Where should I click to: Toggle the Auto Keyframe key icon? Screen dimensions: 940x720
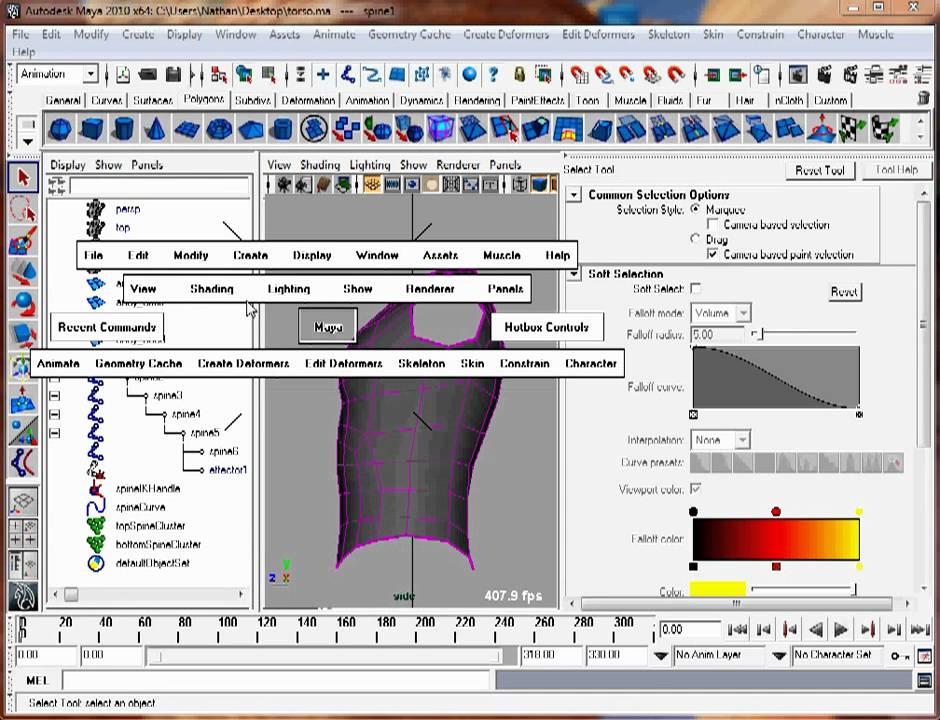point(899,656)
